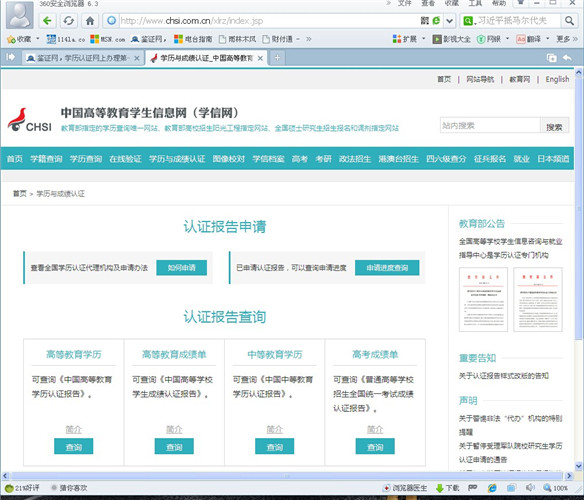Image resolution: width=584 pixels, height=500 pixels.
Task: Open the 1141a.co bookmark
Action: pyautogui.click(x=66, y=39)
